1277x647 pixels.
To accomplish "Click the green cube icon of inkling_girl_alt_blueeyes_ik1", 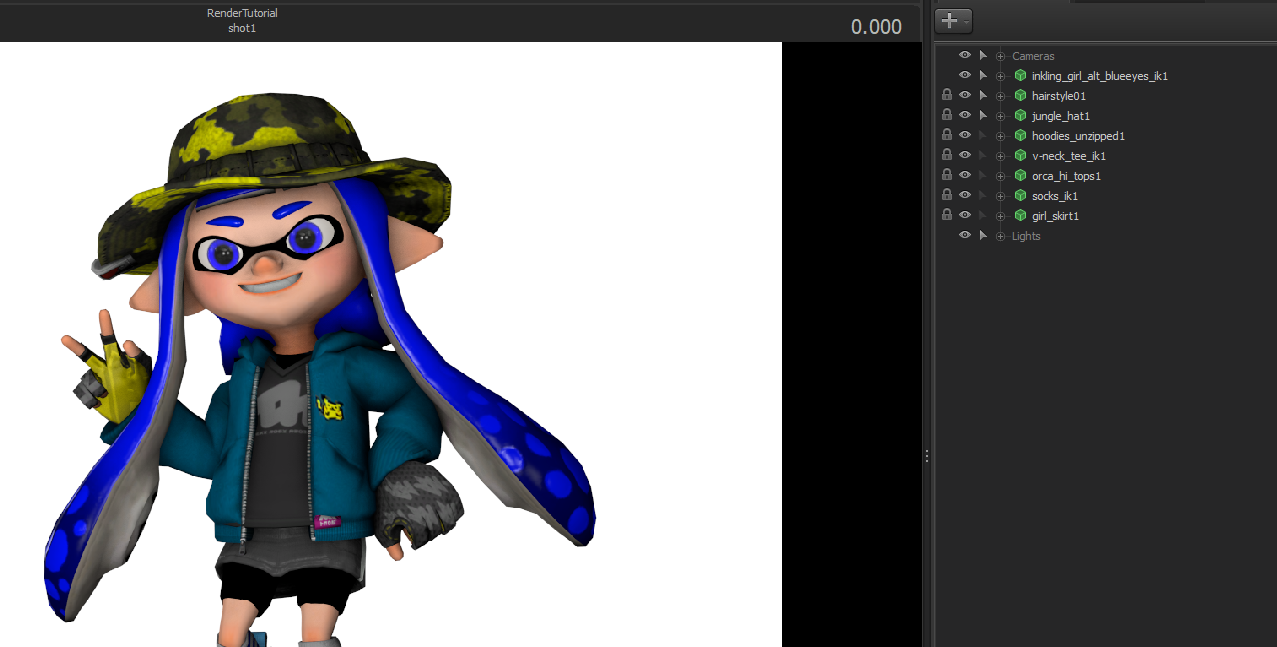I will 1020,75.
